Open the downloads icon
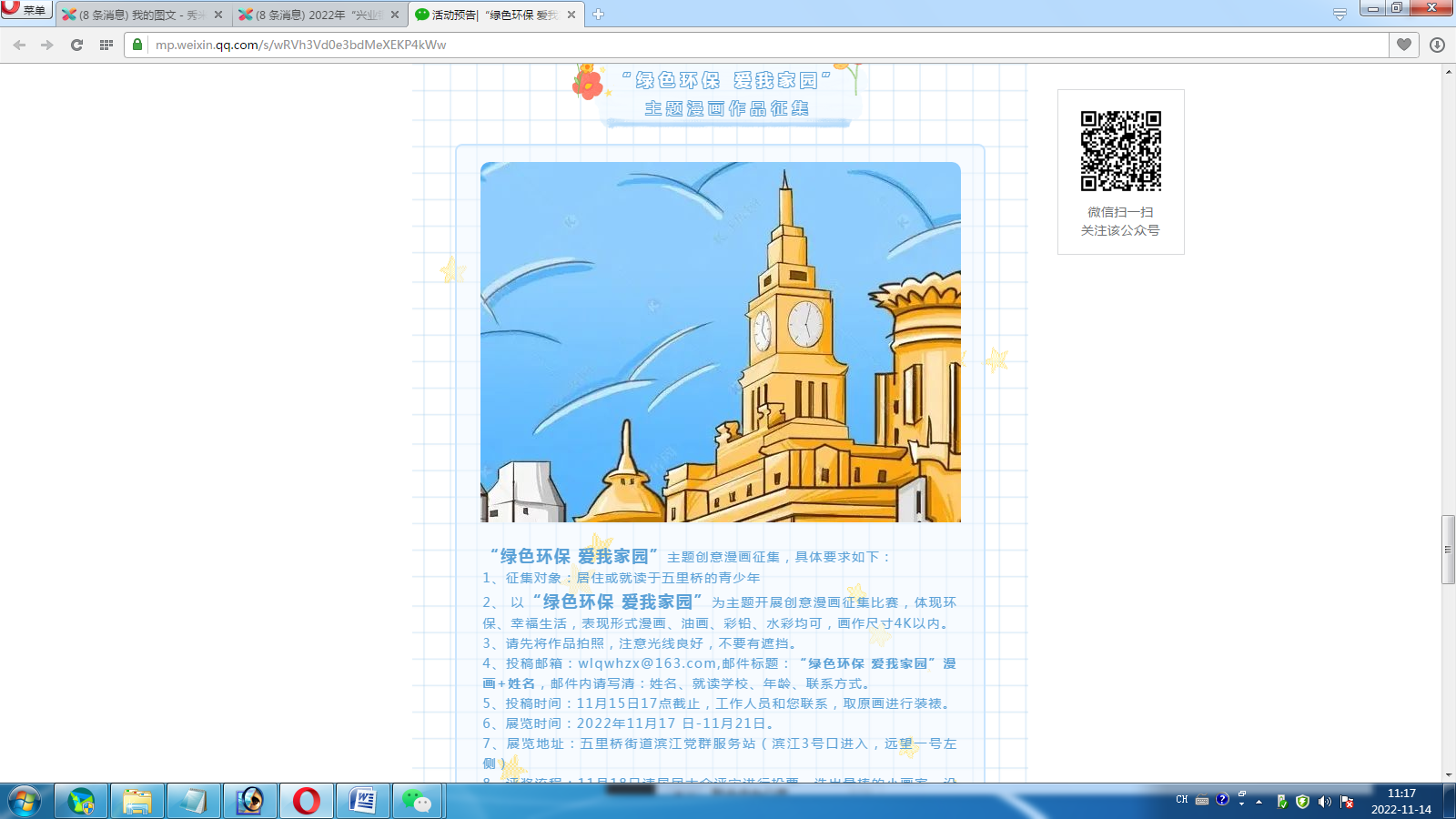This screenshot has height=819, width=1456. click(1437, 45)
